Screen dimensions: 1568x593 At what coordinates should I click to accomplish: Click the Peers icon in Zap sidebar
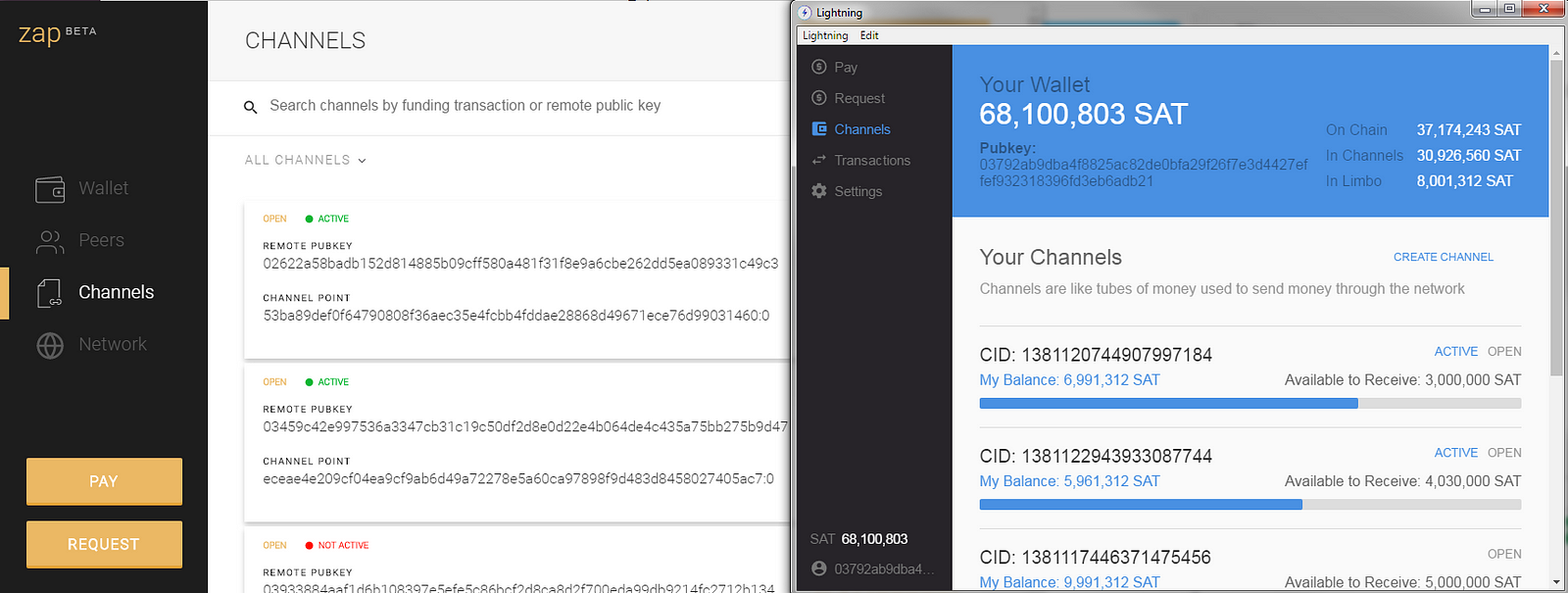(50, 241)
